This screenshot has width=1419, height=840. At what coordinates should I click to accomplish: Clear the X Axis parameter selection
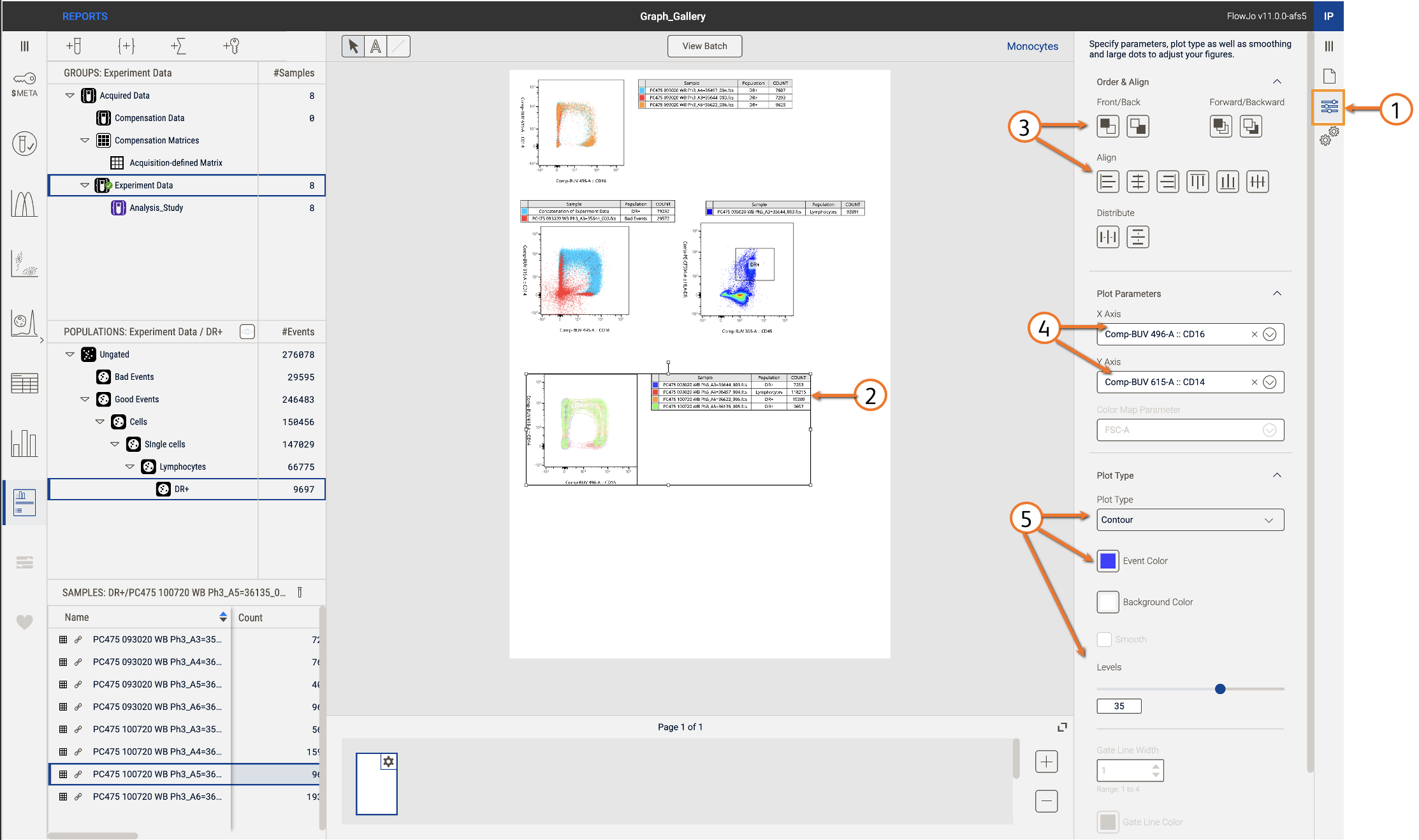point(1254,334)
